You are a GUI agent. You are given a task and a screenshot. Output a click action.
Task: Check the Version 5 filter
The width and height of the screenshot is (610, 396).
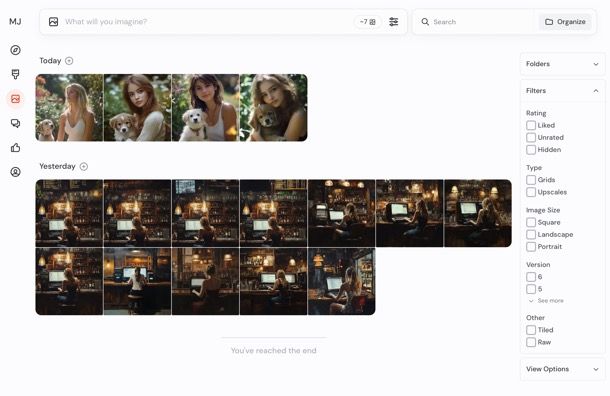[531, 289]
